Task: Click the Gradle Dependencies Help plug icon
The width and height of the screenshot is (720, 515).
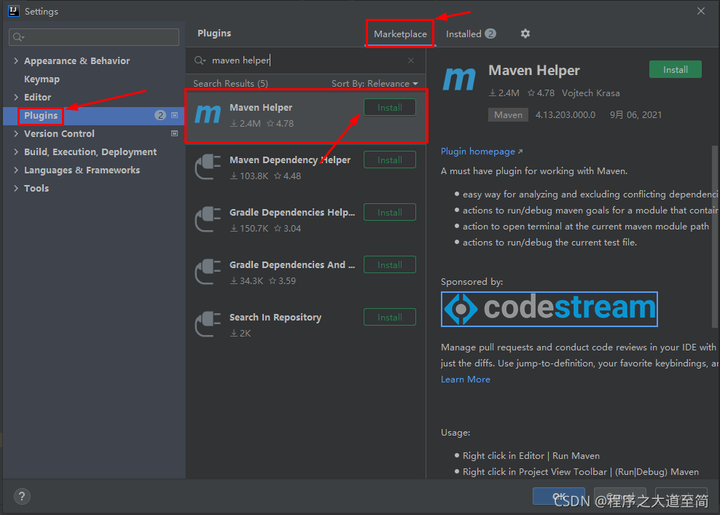Action: point(208,219)
